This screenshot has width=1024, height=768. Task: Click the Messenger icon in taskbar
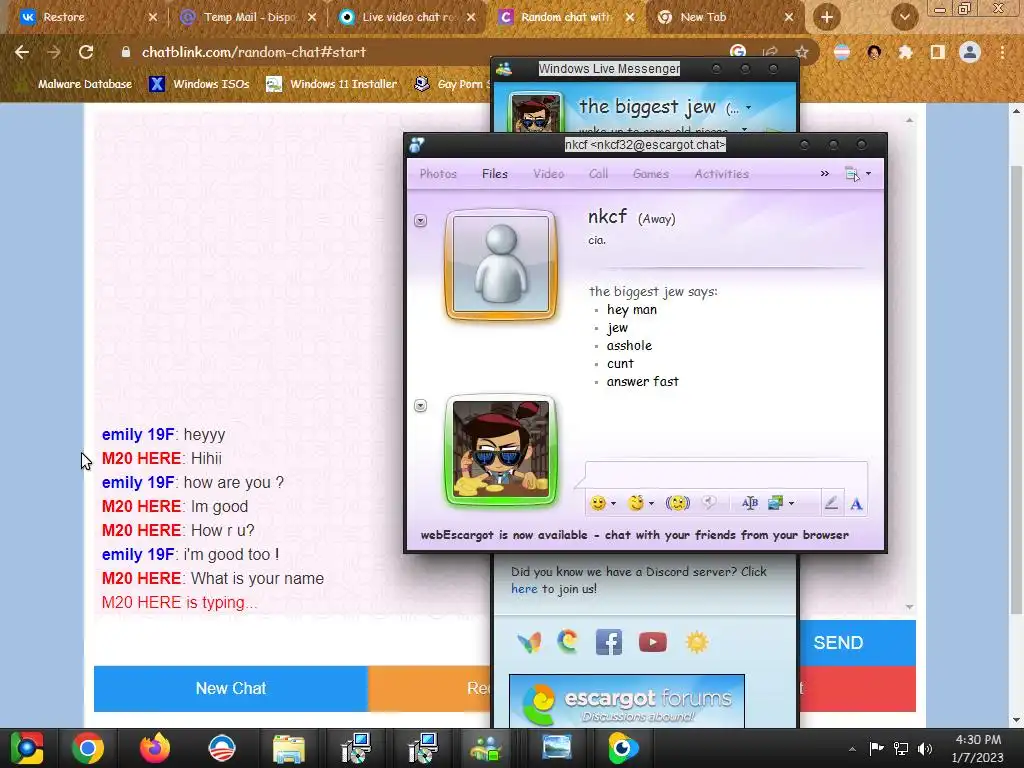coord(487,748)
